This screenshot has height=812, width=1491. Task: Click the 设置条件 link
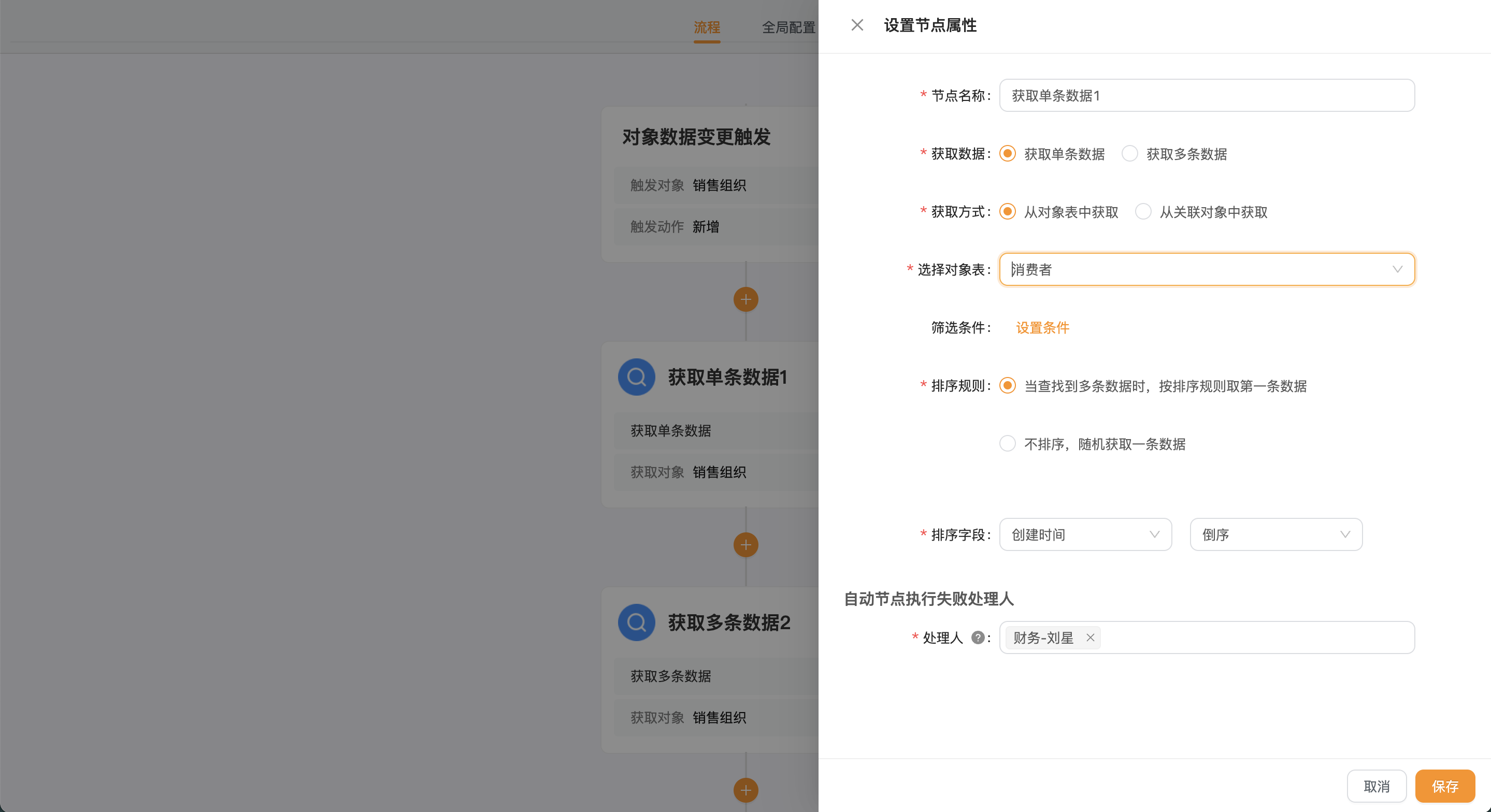point(1042,328)
